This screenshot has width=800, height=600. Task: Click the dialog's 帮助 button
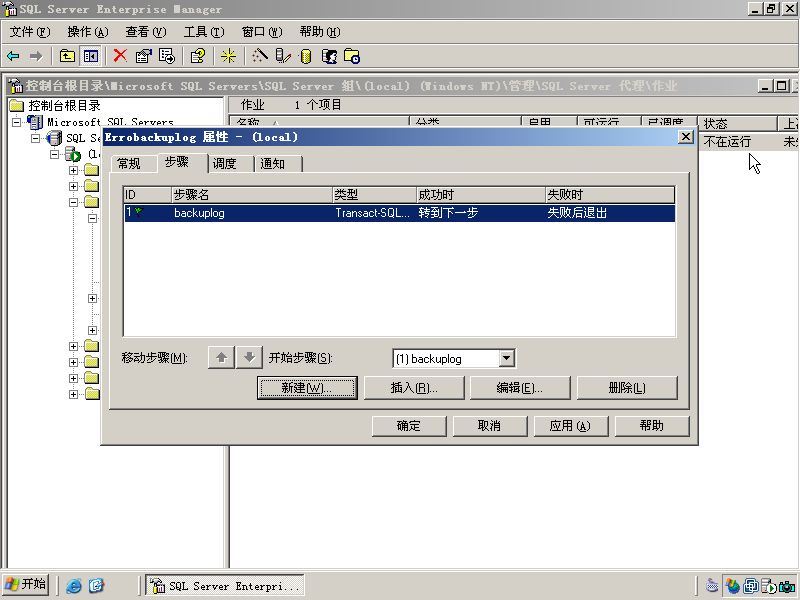click(x=652, y=426)
